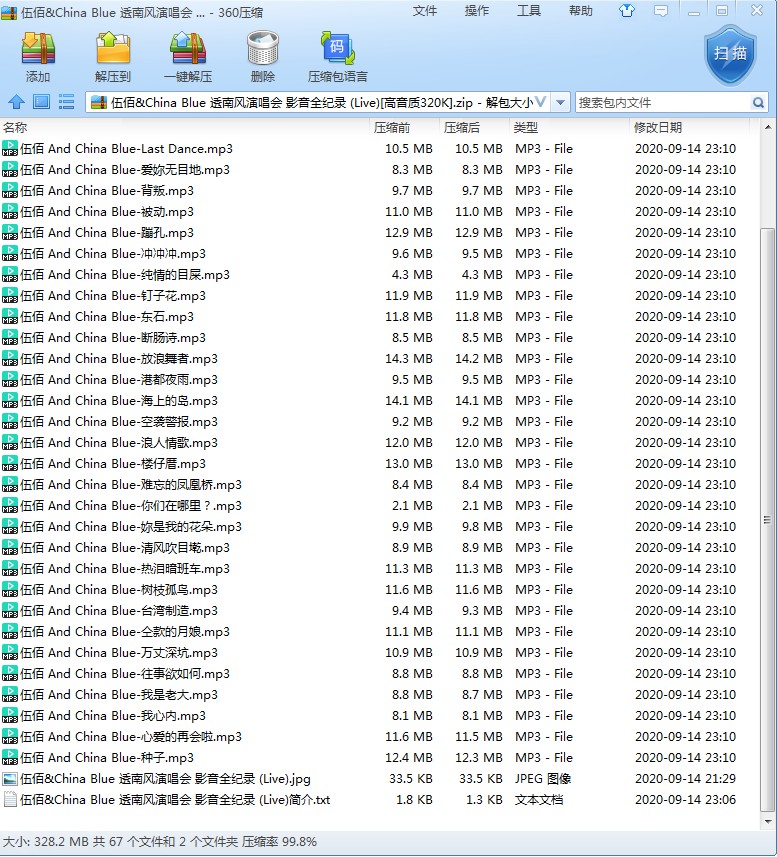Click MP3 icon of 我是老大.mp3
The image size is (777, 857).
10,695
